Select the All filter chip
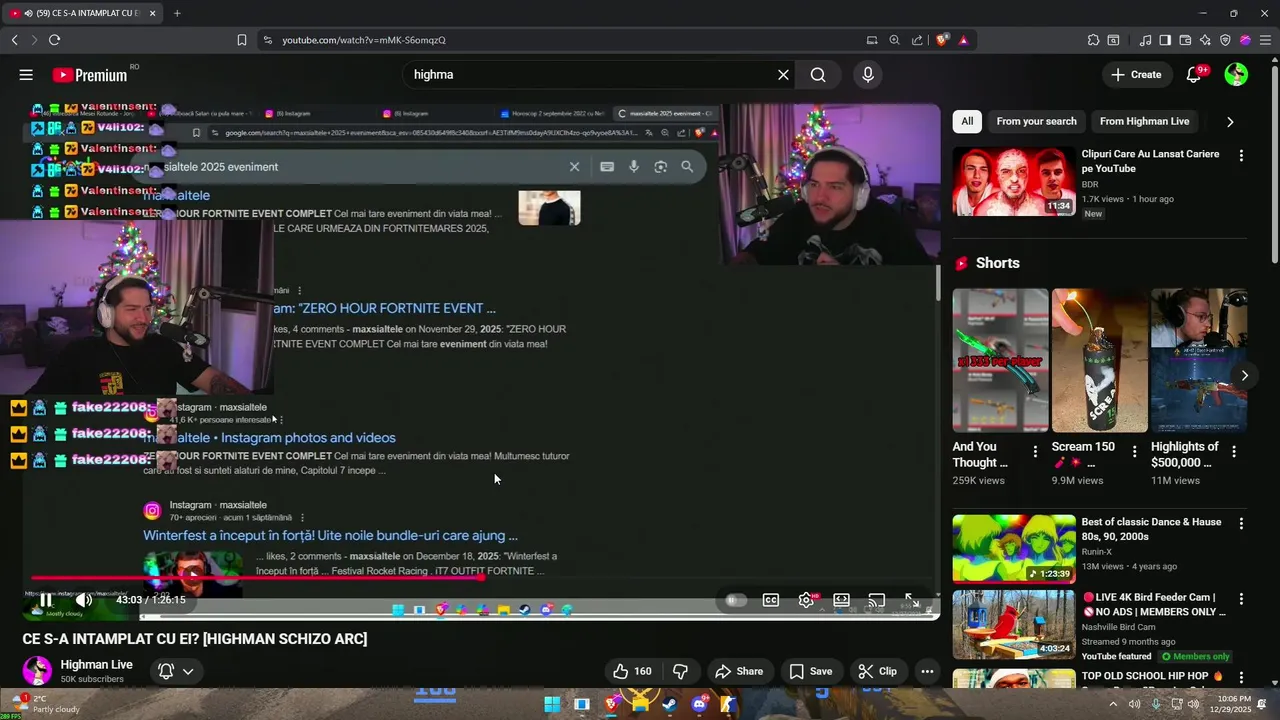The width and height of the screenshot is (1280, 720). click(x=967, y=121)
